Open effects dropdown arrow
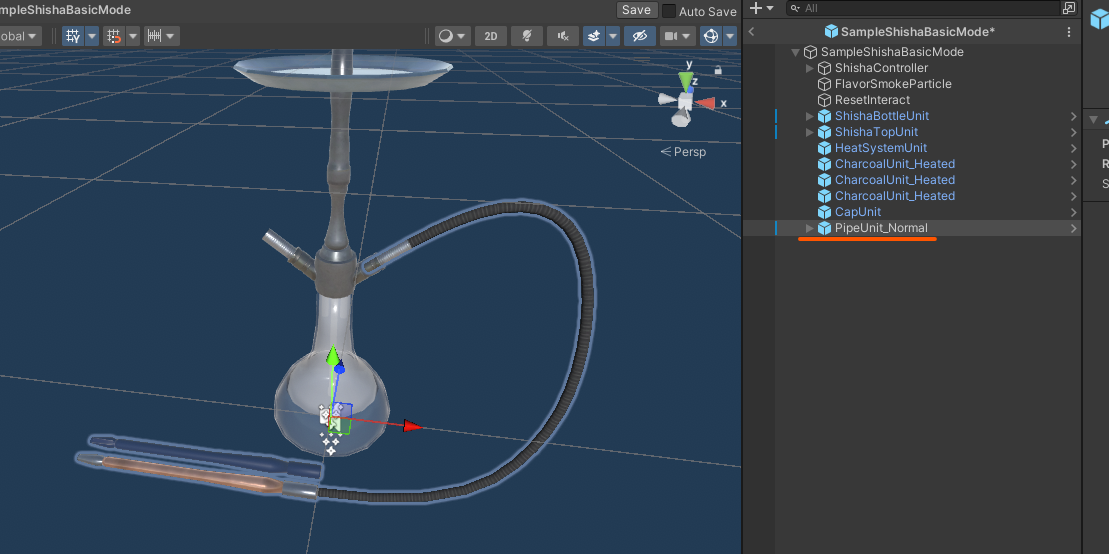1109x554 pixels. [613, 36]
